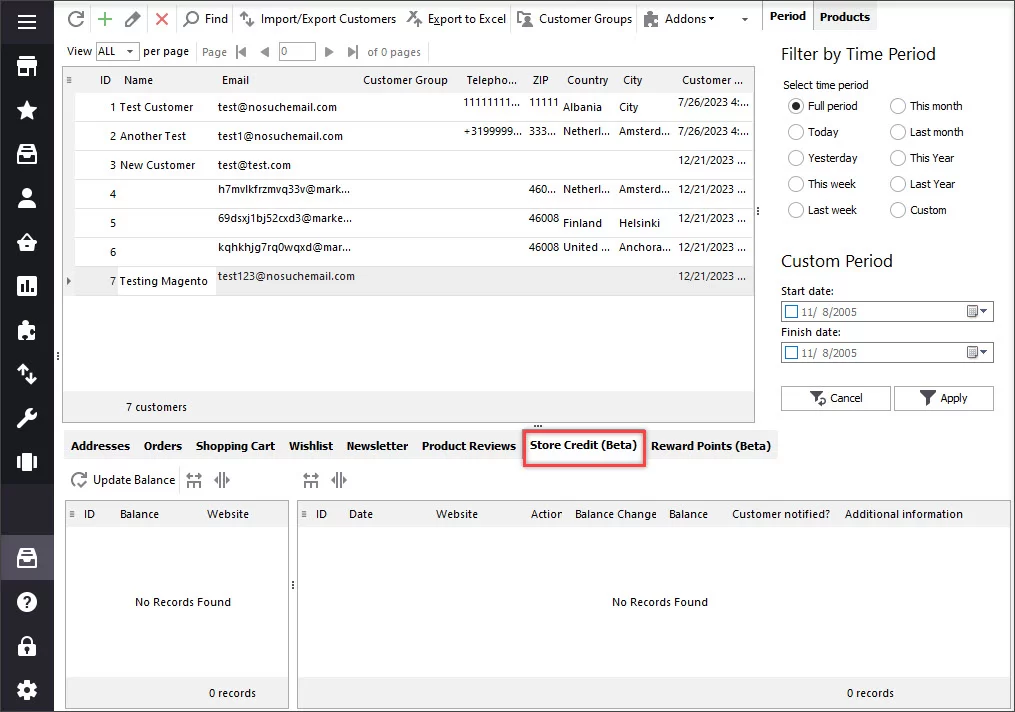Screen dimensions: 1015x712
Task: Open customers grid column menu icon
Action: pos(69,80)
